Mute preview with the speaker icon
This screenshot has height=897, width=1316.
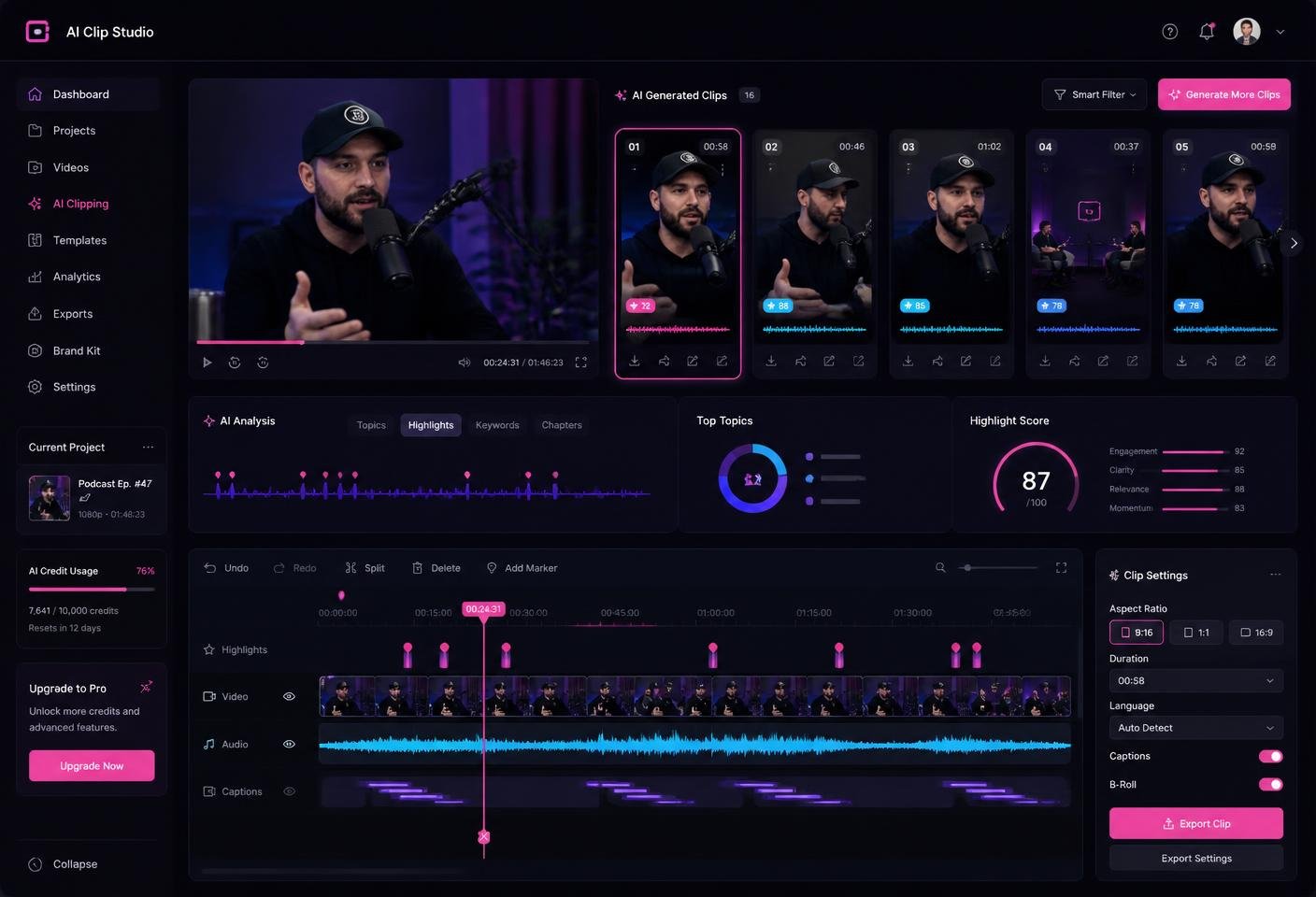coord(464,363)
